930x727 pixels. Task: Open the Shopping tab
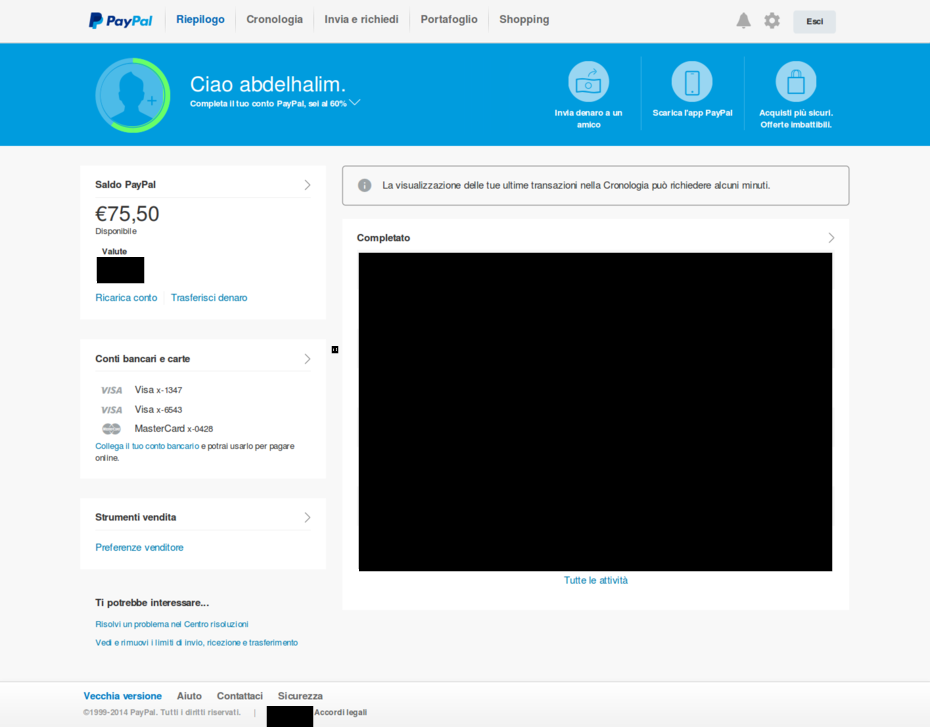point(524,20)
